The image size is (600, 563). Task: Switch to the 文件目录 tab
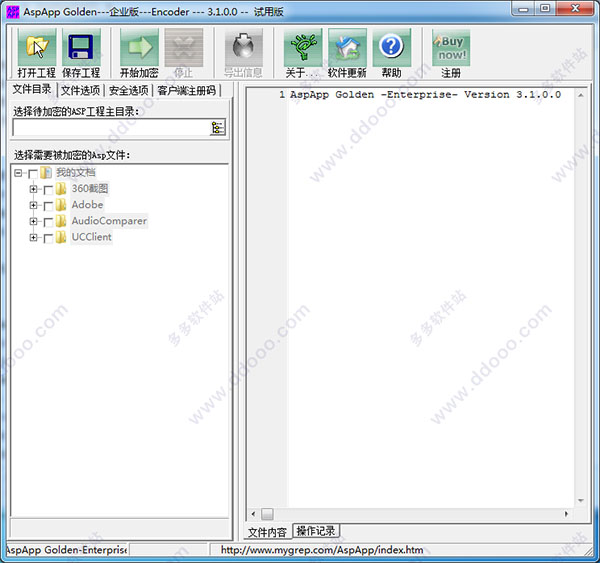click(x=32, y=89)
